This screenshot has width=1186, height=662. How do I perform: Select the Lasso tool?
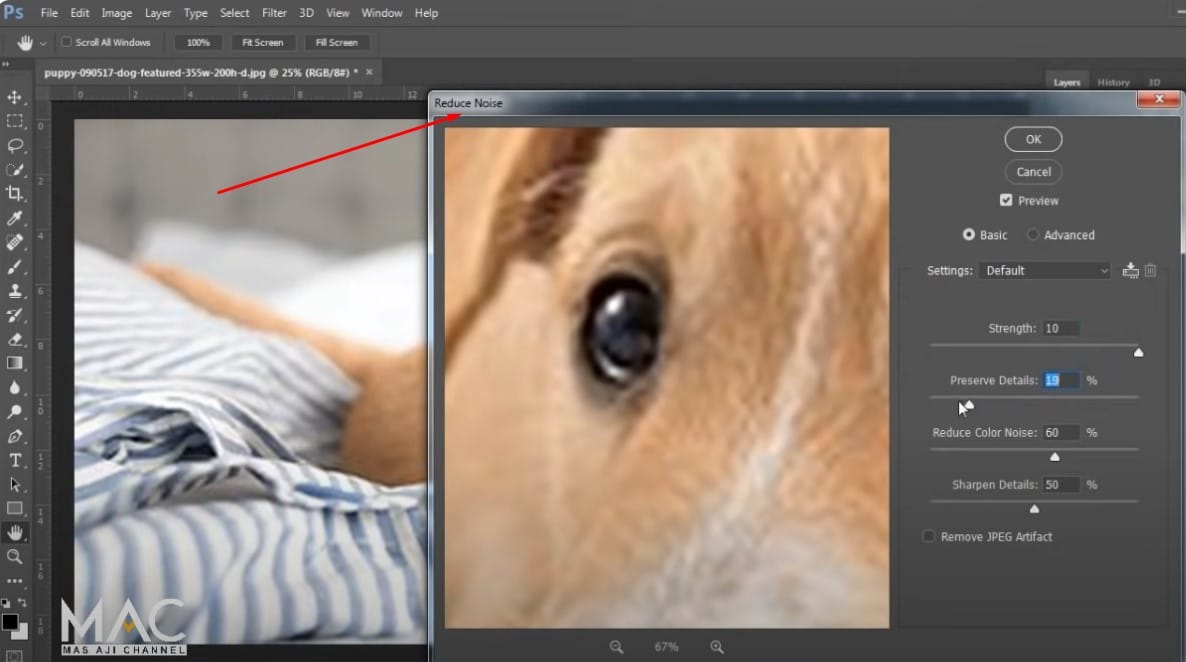pyautogui.click(x=14, y=145)
